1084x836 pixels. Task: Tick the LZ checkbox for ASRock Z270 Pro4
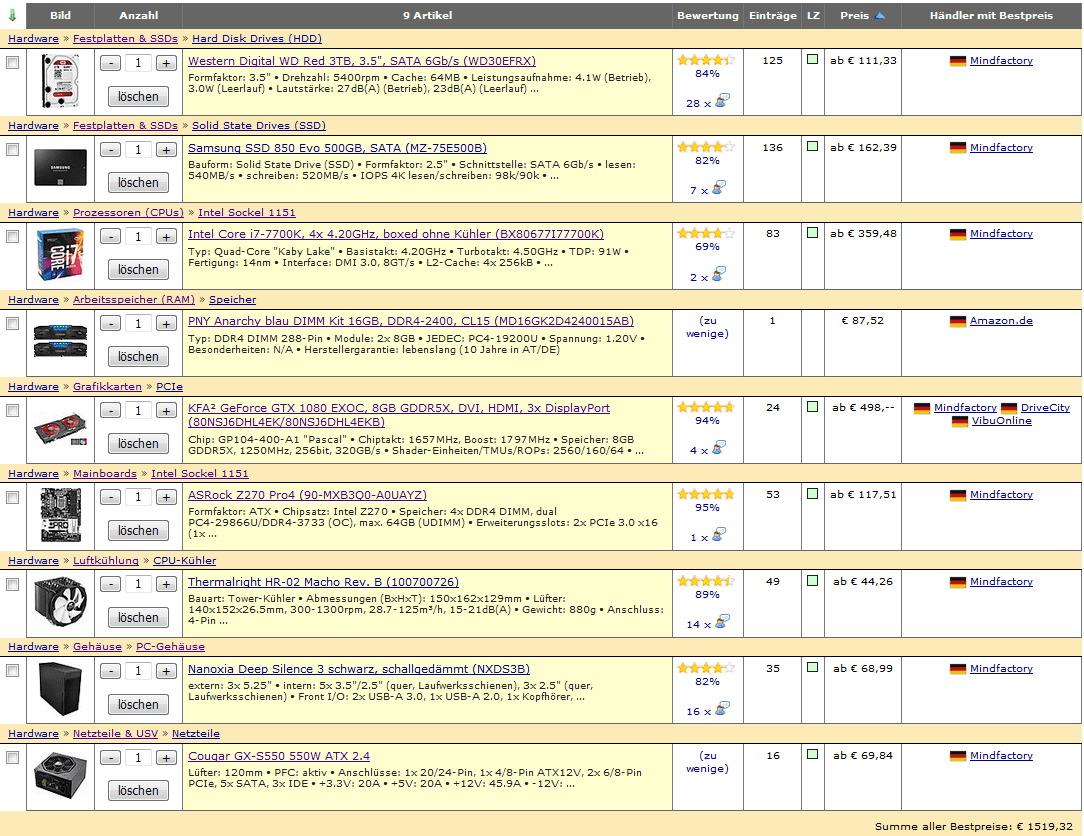pyautogui.click(x=813, y=494)
